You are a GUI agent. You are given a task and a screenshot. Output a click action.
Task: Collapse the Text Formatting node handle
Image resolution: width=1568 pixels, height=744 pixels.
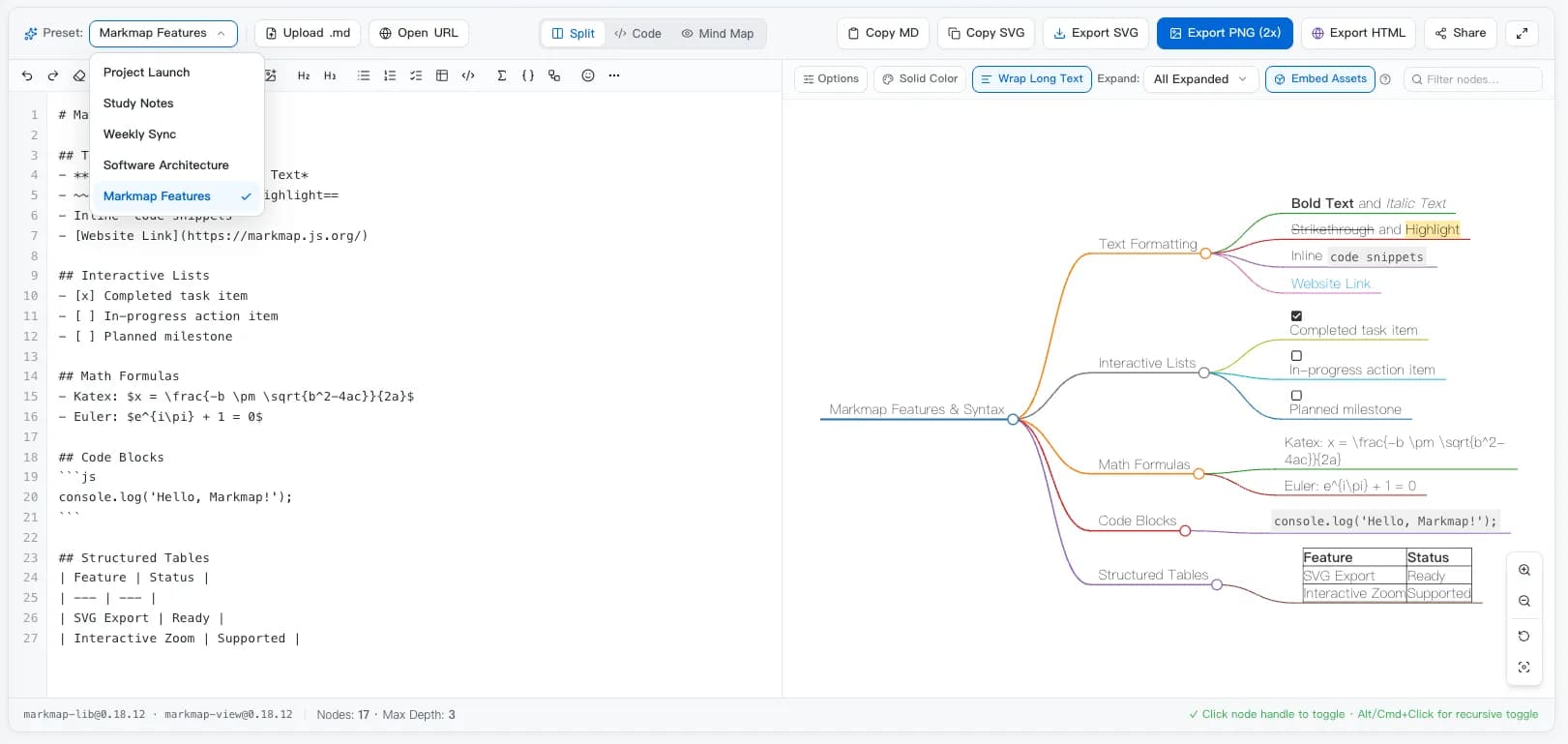coord(1205,253)
